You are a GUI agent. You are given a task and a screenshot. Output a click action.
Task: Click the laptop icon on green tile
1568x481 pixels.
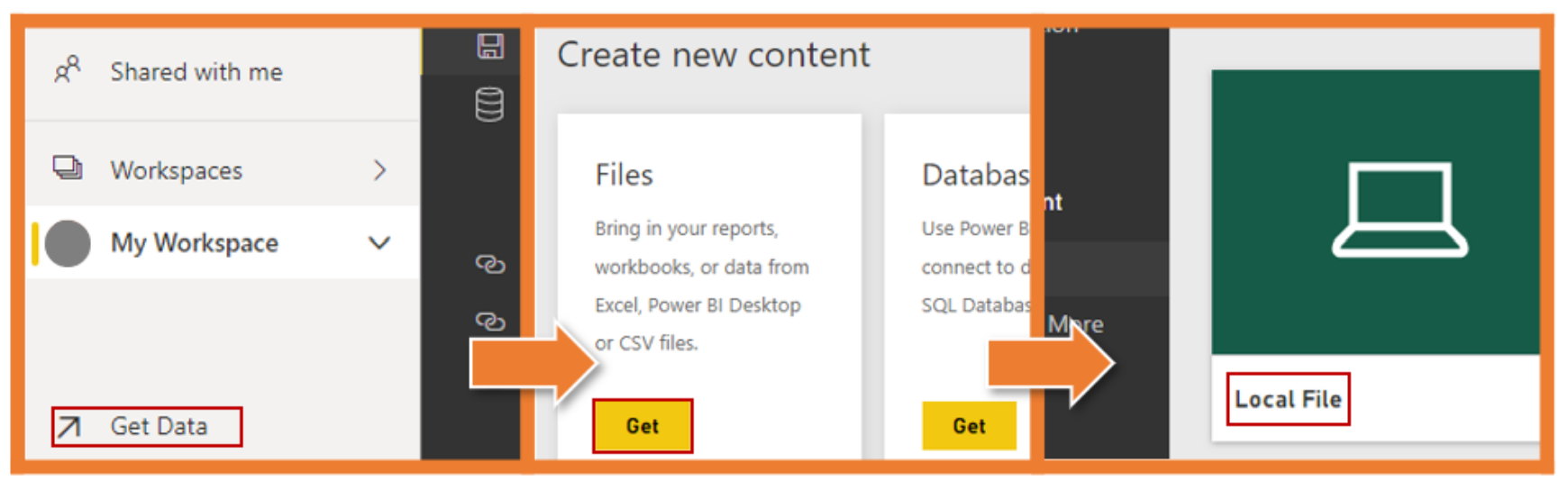tap(1399, 210)
